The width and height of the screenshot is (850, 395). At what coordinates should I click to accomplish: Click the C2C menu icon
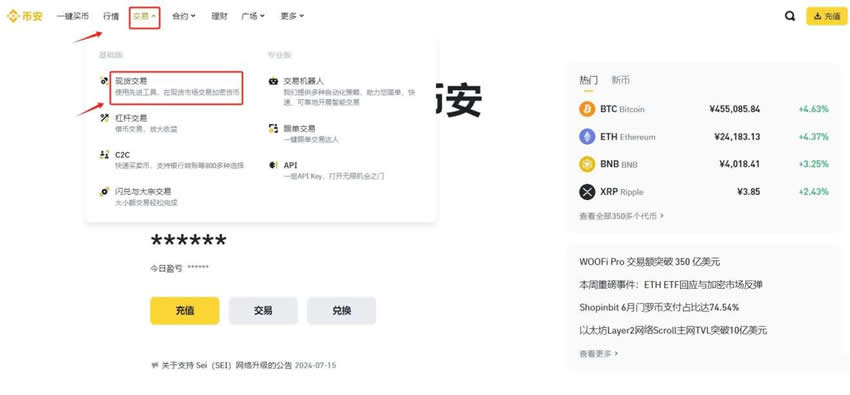click(x=105, y=154)
